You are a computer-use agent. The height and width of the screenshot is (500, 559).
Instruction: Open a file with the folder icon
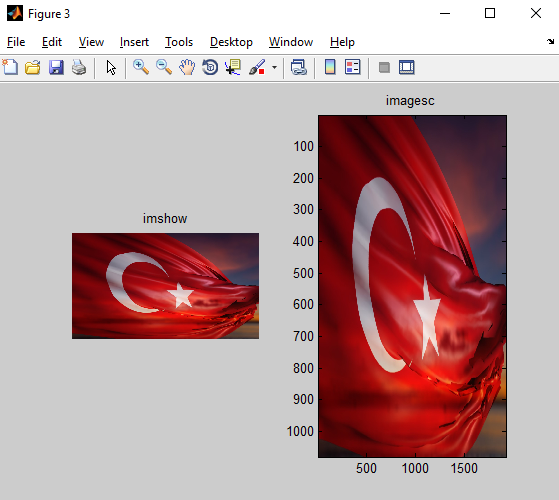pos(33,67)
